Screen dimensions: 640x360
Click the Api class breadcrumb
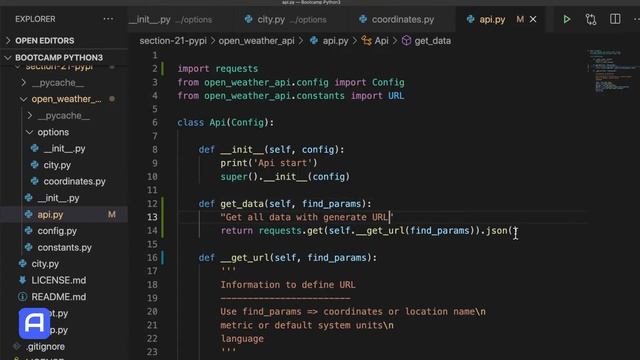coord(381,41)
